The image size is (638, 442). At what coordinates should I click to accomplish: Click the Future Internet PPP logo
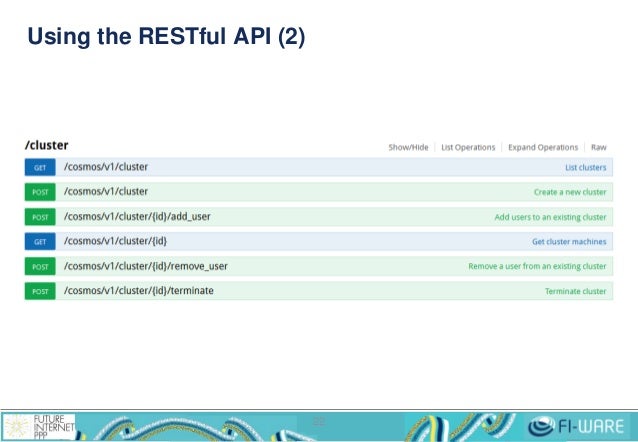(39, 427)
